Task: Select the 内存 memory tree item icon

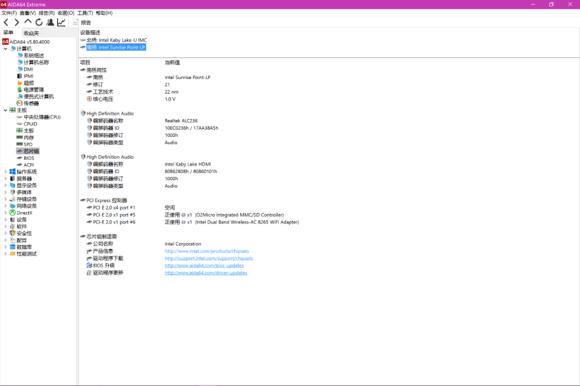Action: point(20,138)
